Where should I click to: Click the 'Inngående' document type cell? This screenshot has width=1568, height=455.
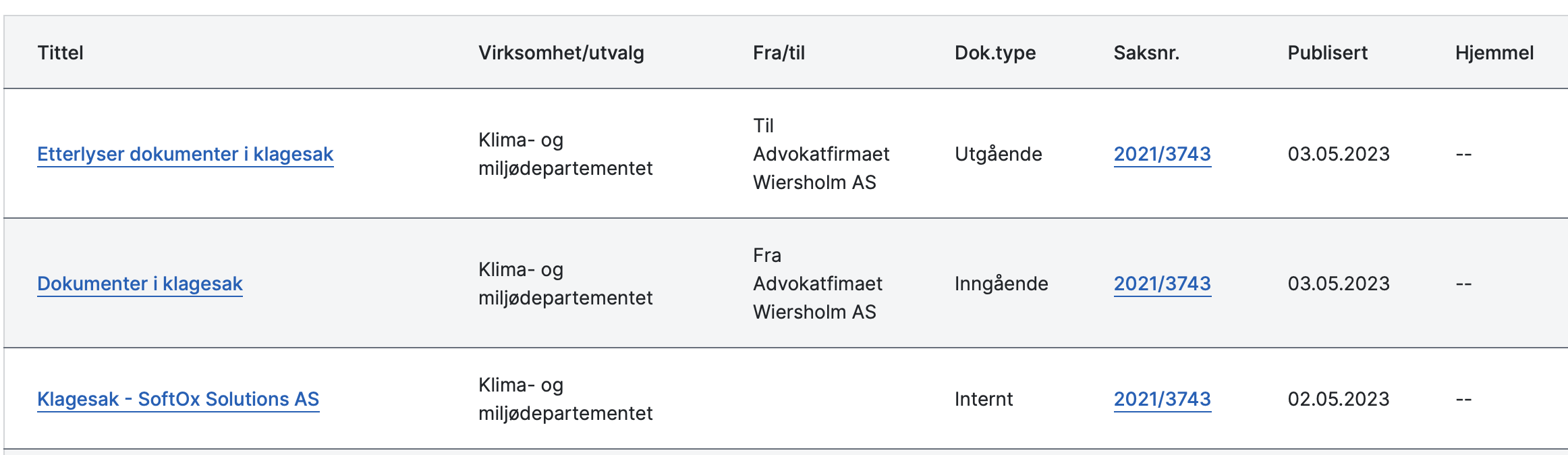[1001, 284]
